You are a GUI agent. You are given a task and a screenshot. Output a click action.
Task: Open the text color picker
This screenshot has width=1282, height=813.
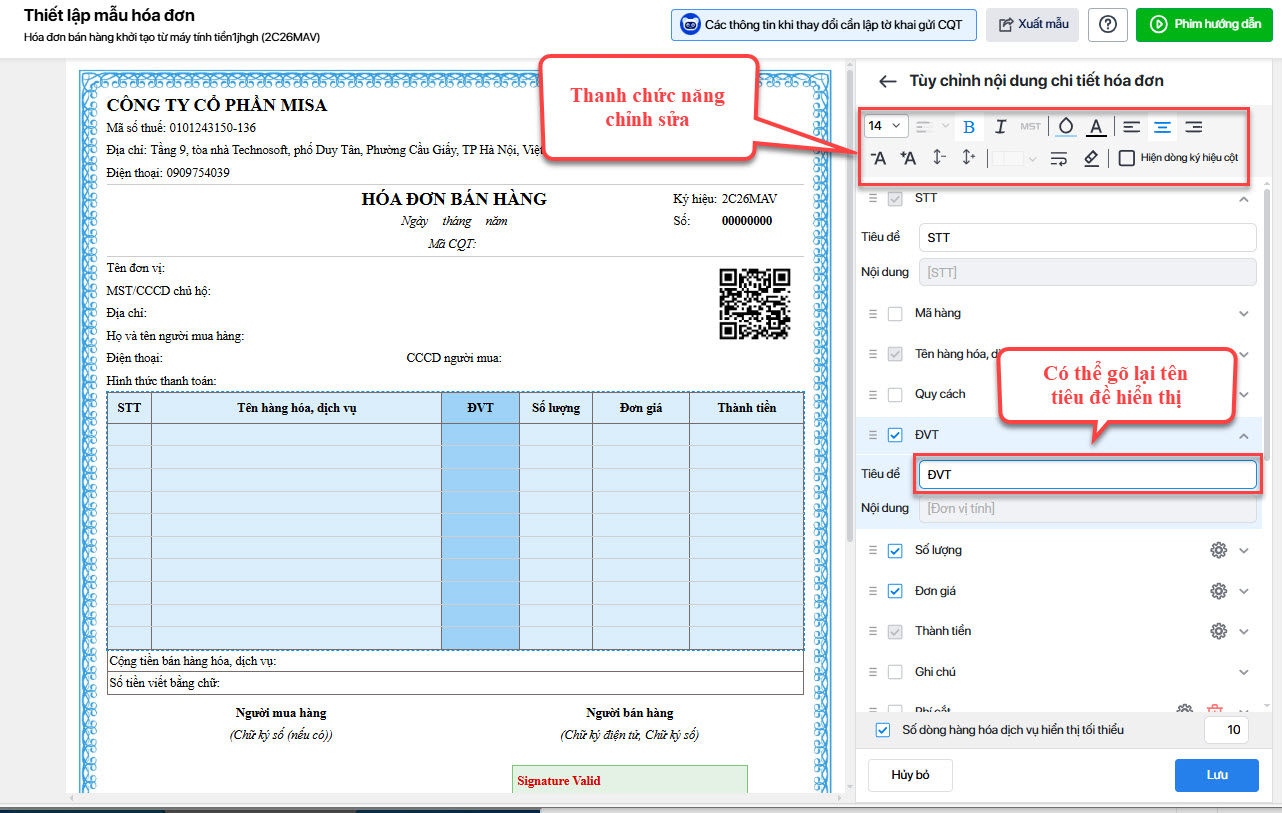coord(1097,127)
